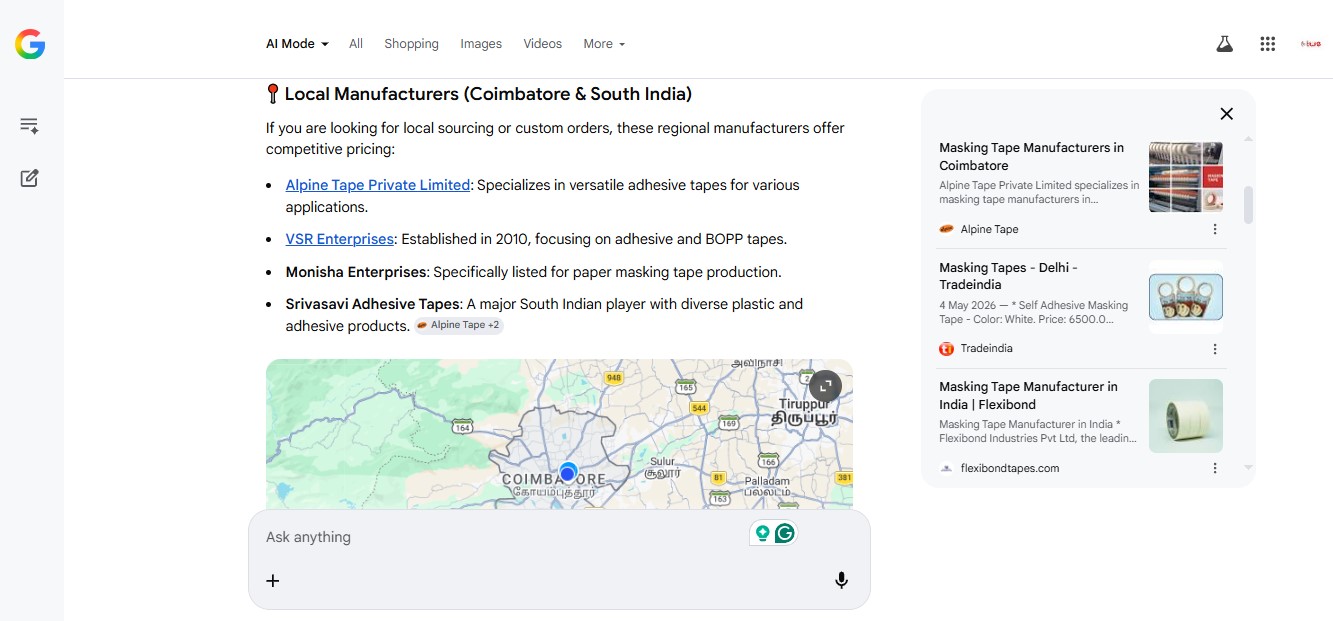Open AI Mode history icon in sidebar

29,126
